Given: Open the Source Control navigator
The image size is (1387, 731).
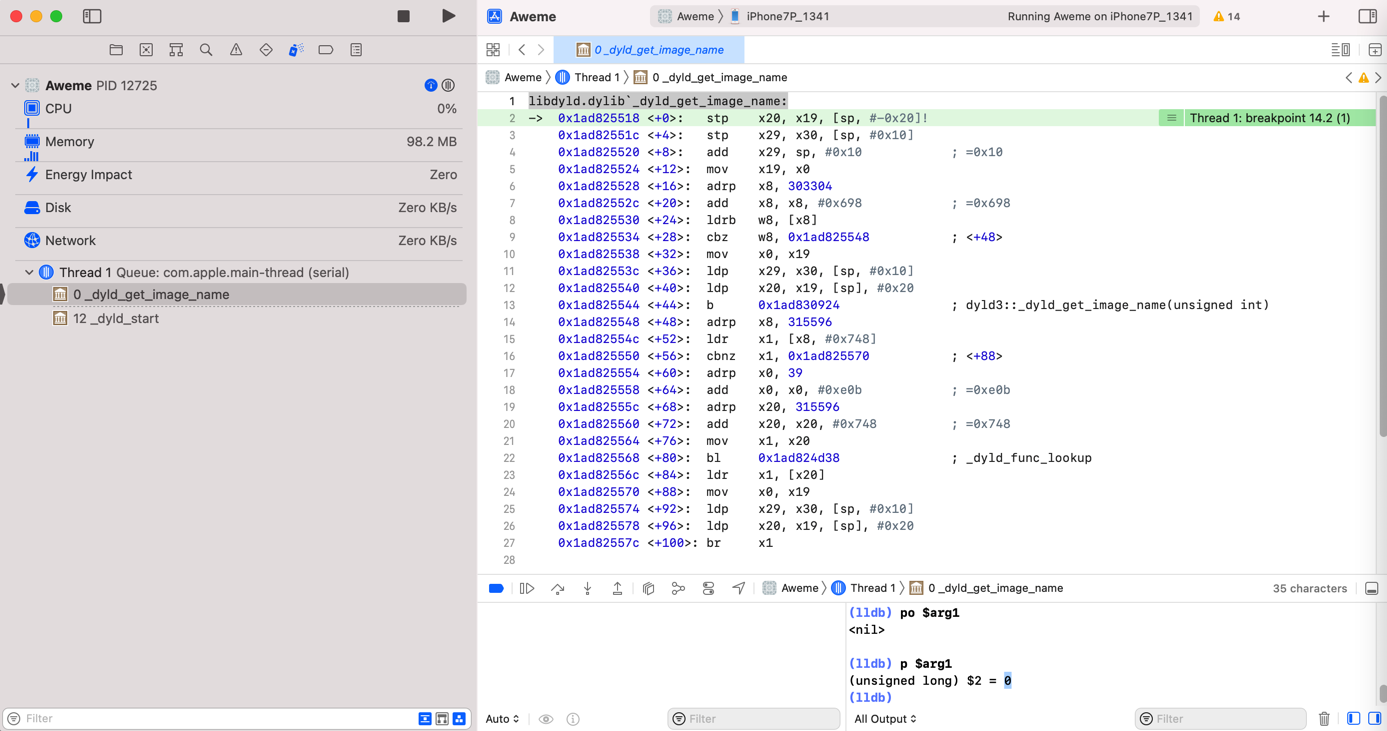Looking at the screenshot, I should [146, 50].
